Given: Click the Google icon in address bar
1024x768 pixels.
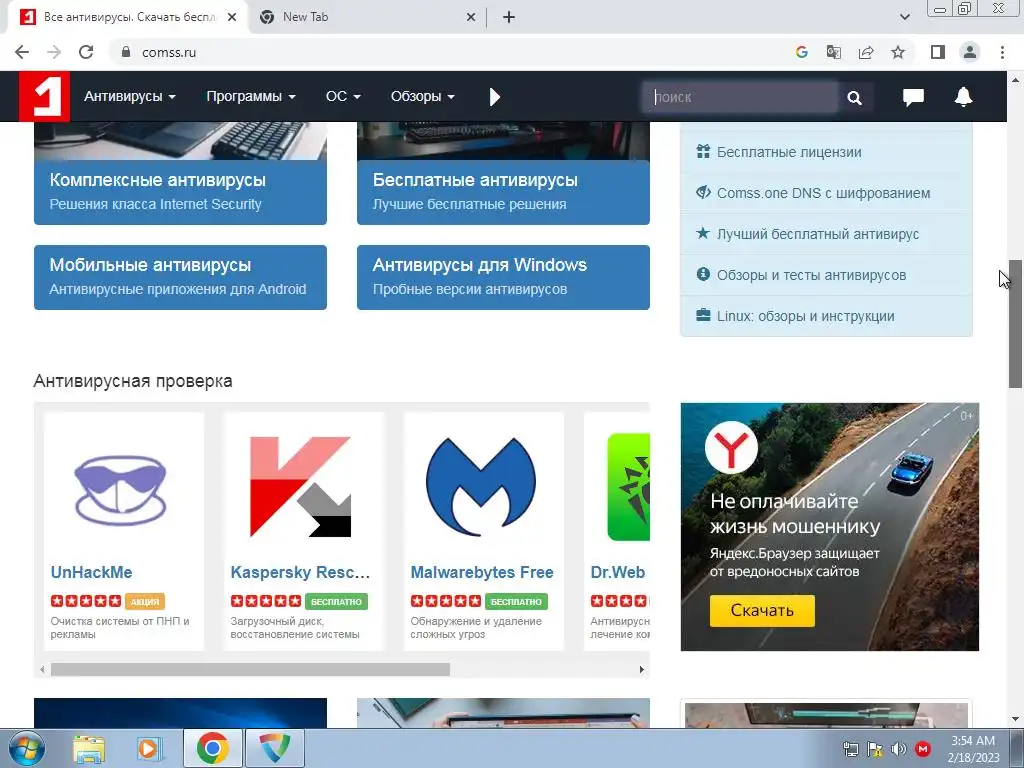Looking at the screenshot, I should coord(802,52).
